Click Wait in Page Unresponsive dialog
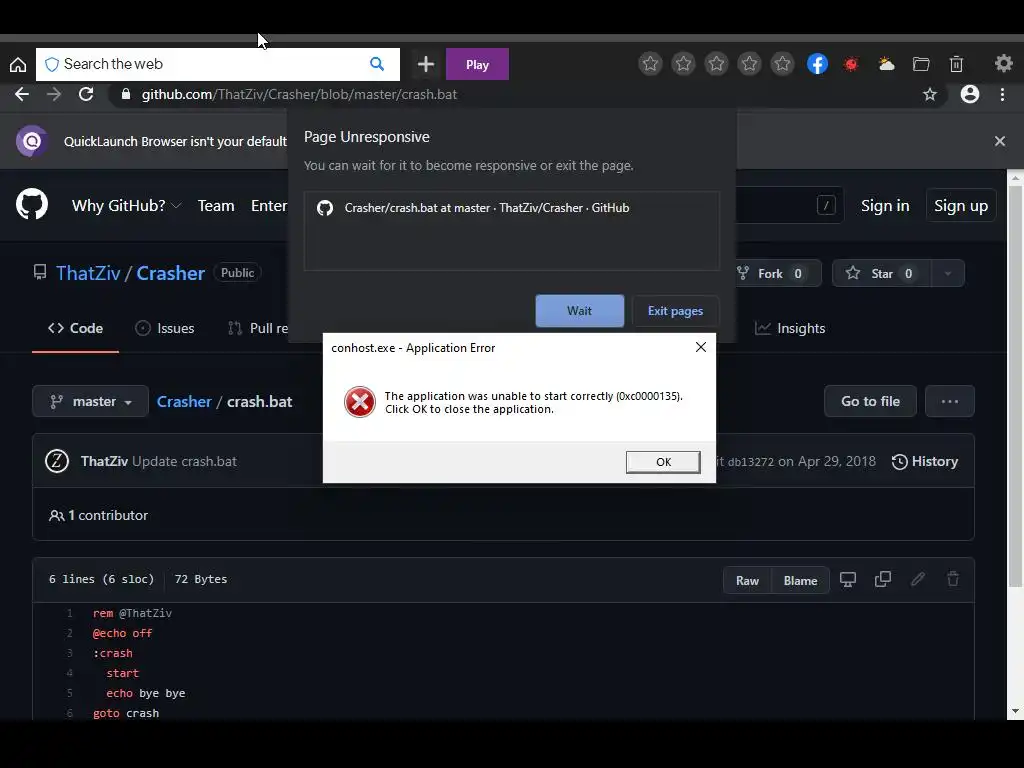 pos(579,311)
